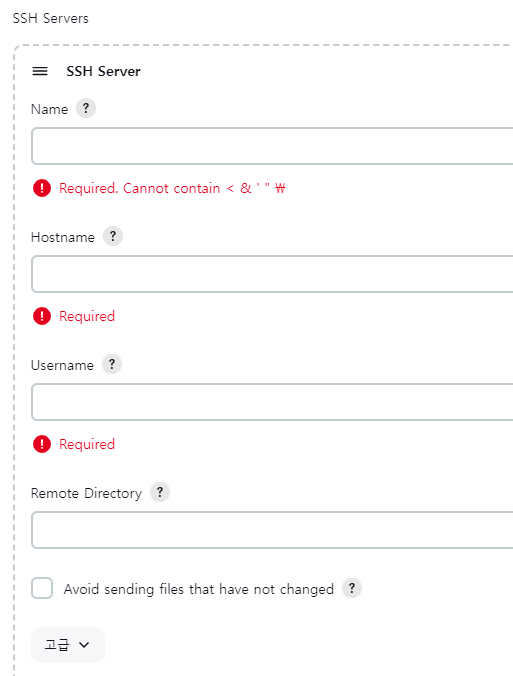This screenshot has width=513, height=676.
Task: Open help for Avoid sending files option
Action: point(352,588)
